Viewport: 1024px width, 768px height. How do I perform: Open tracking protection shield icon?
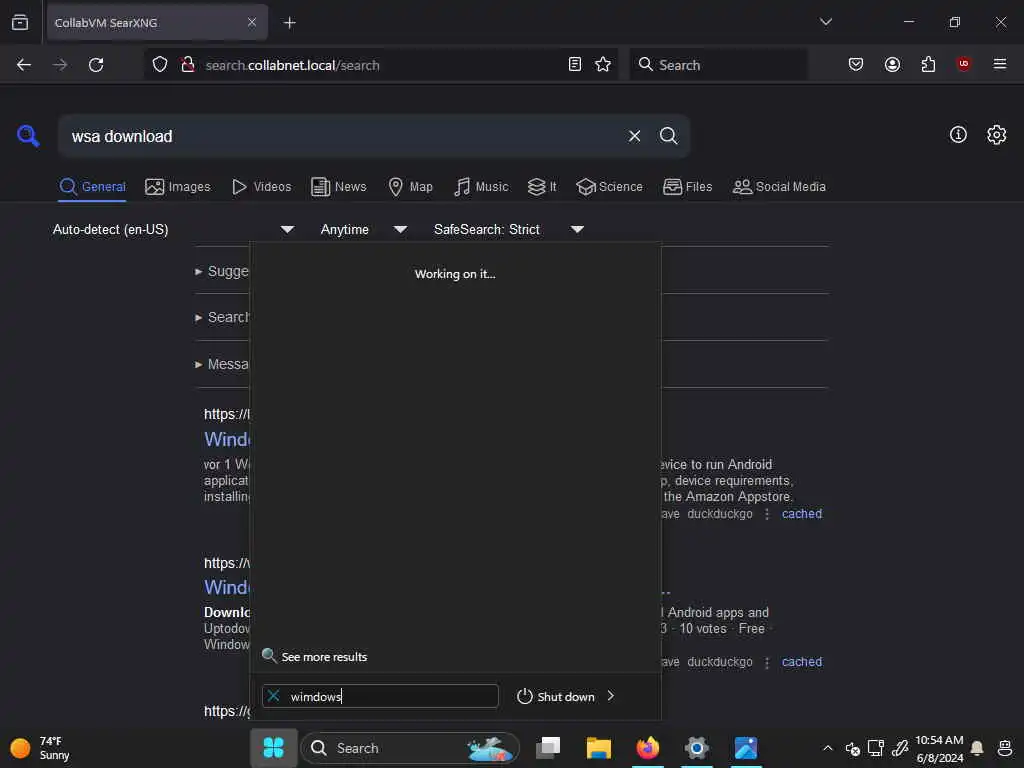click(x=160, y=64)
